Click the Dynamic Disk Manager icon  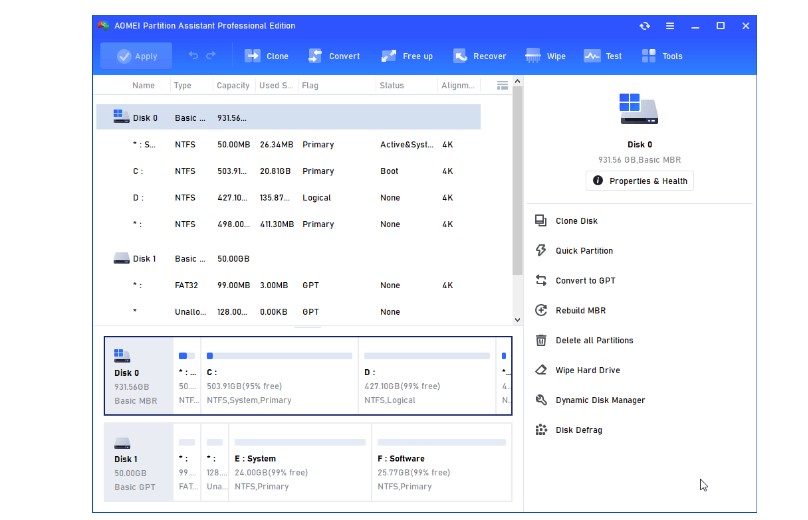[x=541, y=400]
